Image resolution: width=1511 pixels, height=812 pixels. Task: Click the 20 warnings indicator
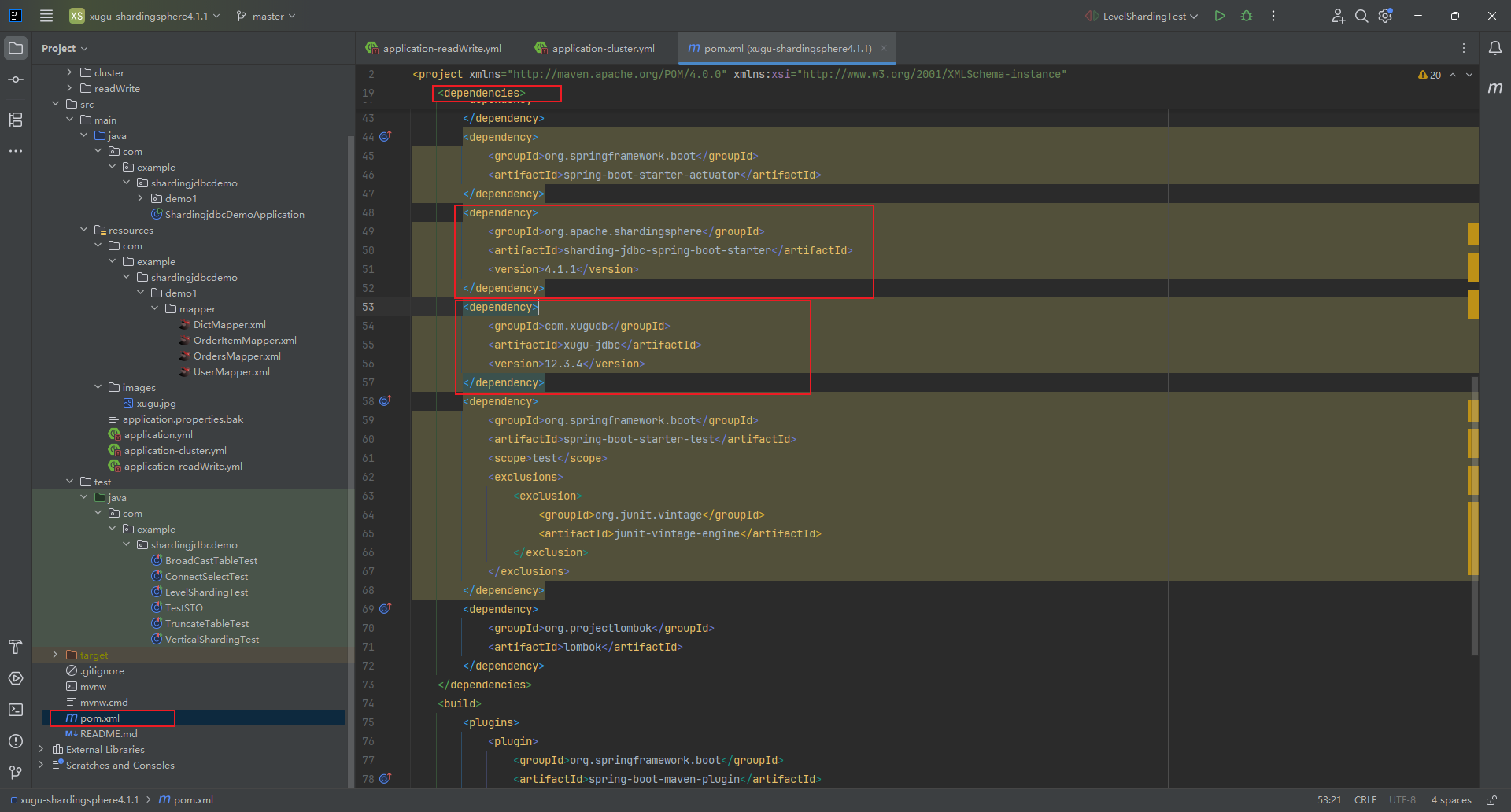[x=1429, y=75]
